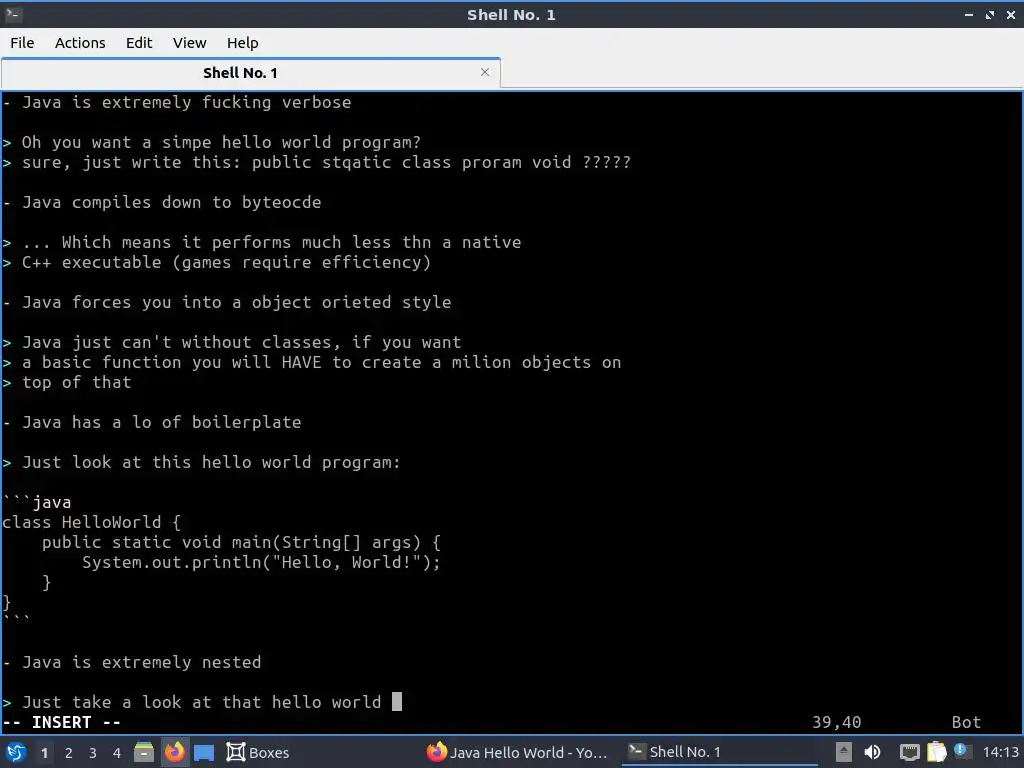Maximize the Shell No. 1 window
1024x768 pixels.
click(x=989, y=15)
